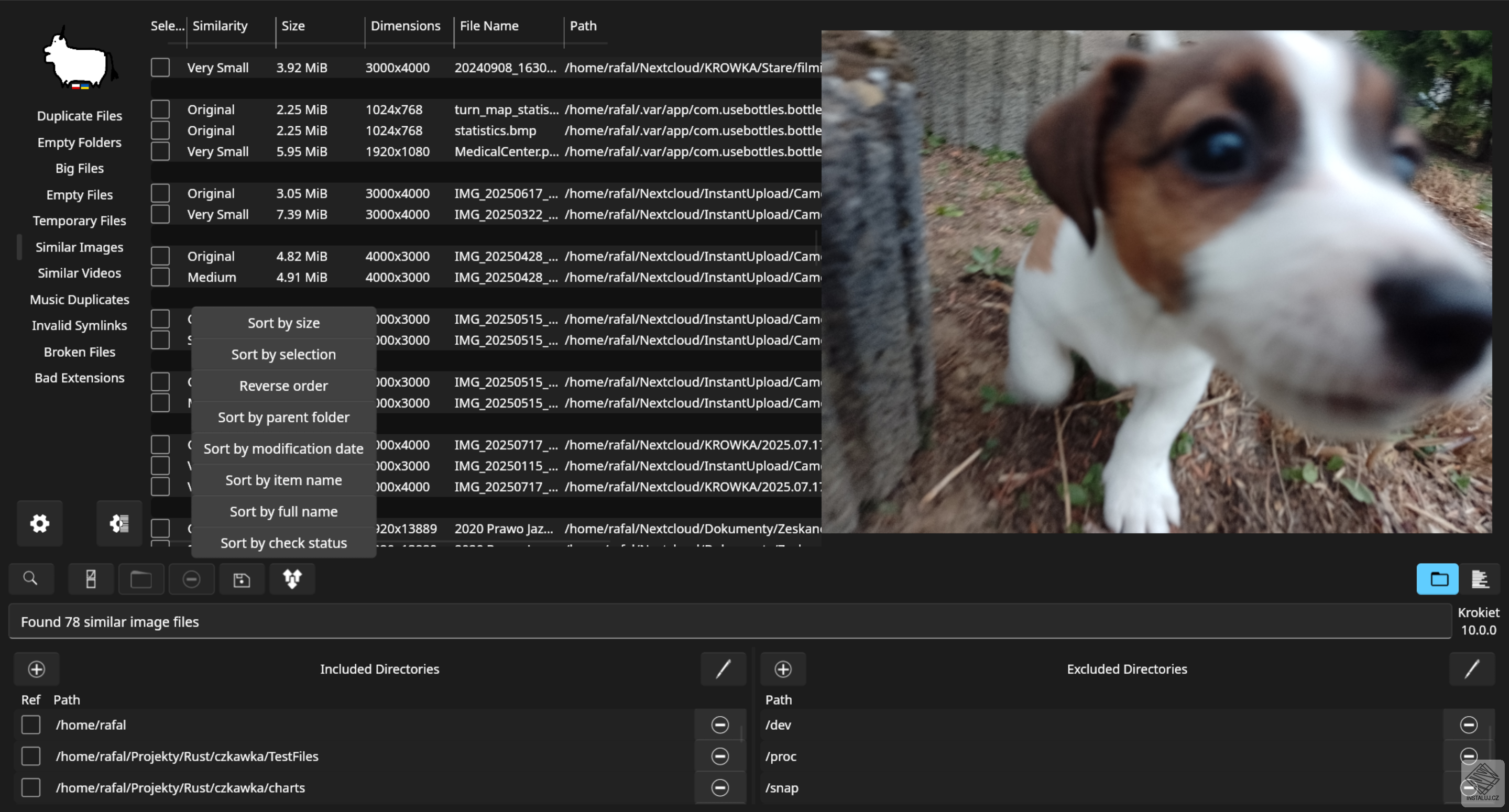Choose Sort by modification date
Screen dimensions: 1509x812
click(283, 449)
